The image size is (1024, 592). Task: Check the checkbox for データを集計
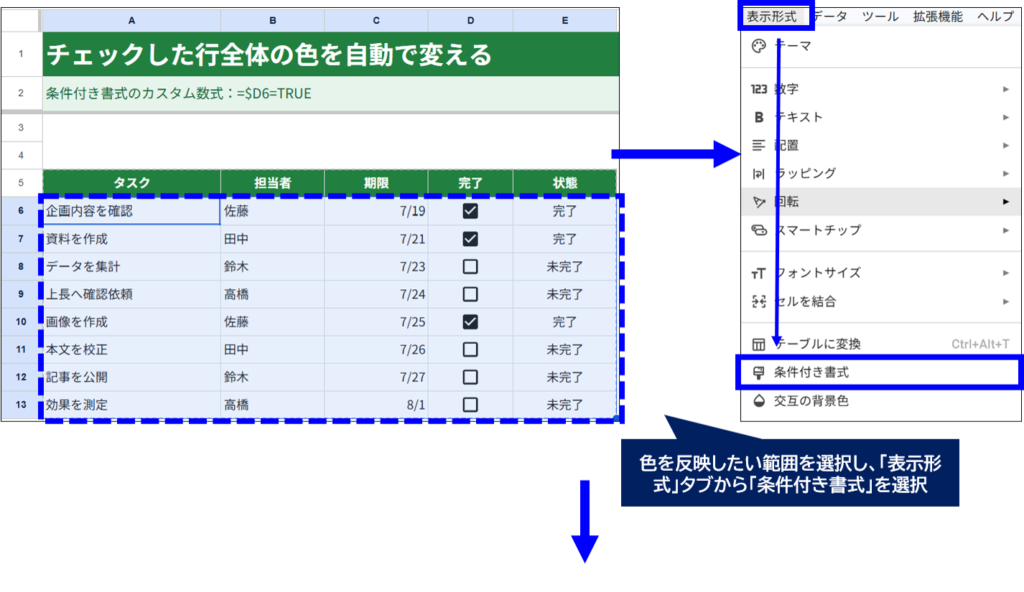point(470,267)
